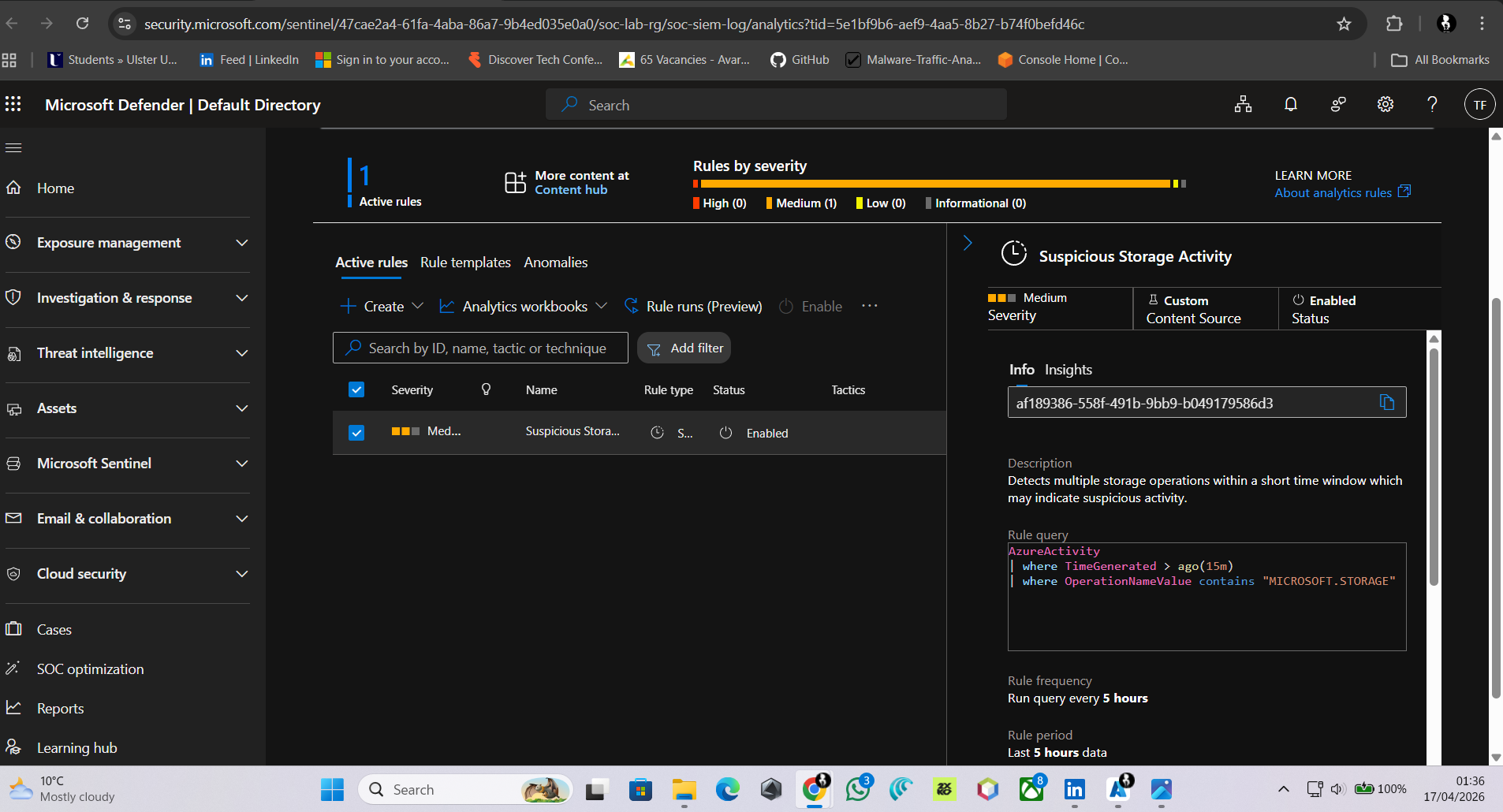Open WhatsApp from the taskbar
1503x812 pixels.
858,789
